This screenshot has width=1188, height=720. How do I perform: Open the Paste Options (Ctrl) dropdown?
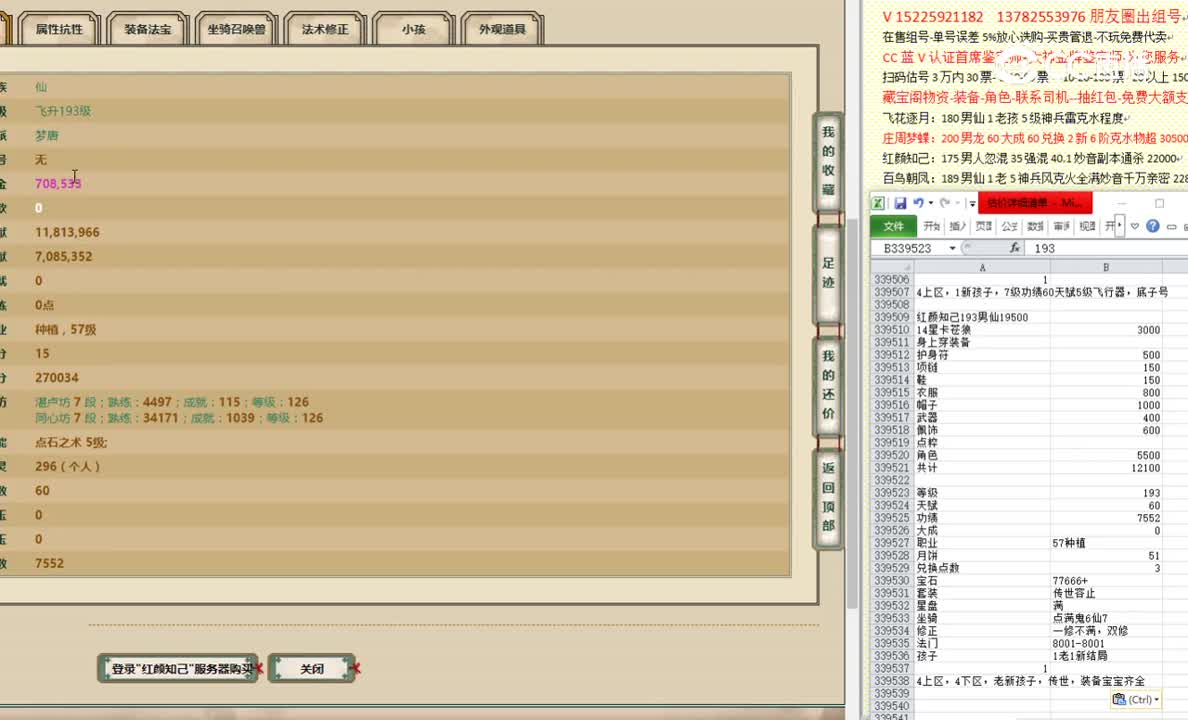[x=1138, y=700]
